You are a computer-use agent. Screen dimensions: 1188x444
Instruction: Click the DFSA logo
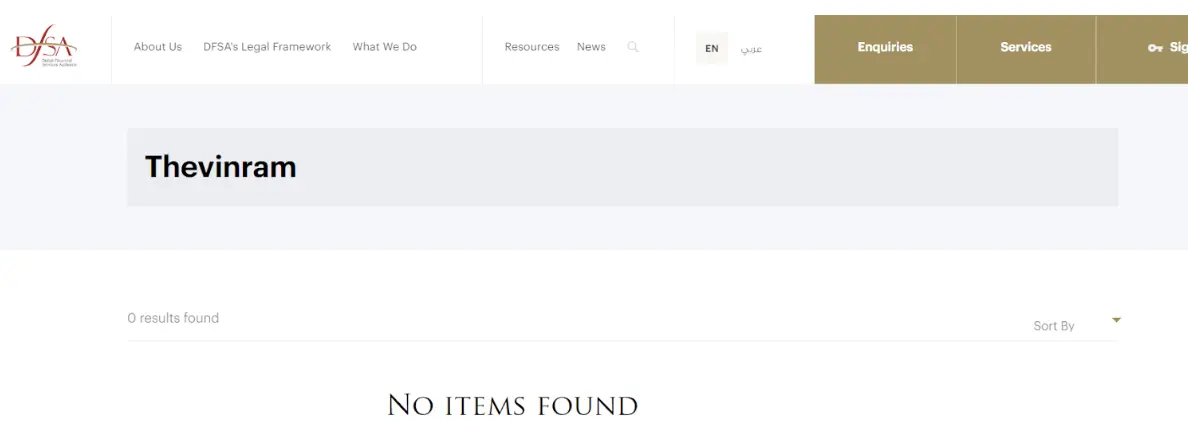click(44, 47)
